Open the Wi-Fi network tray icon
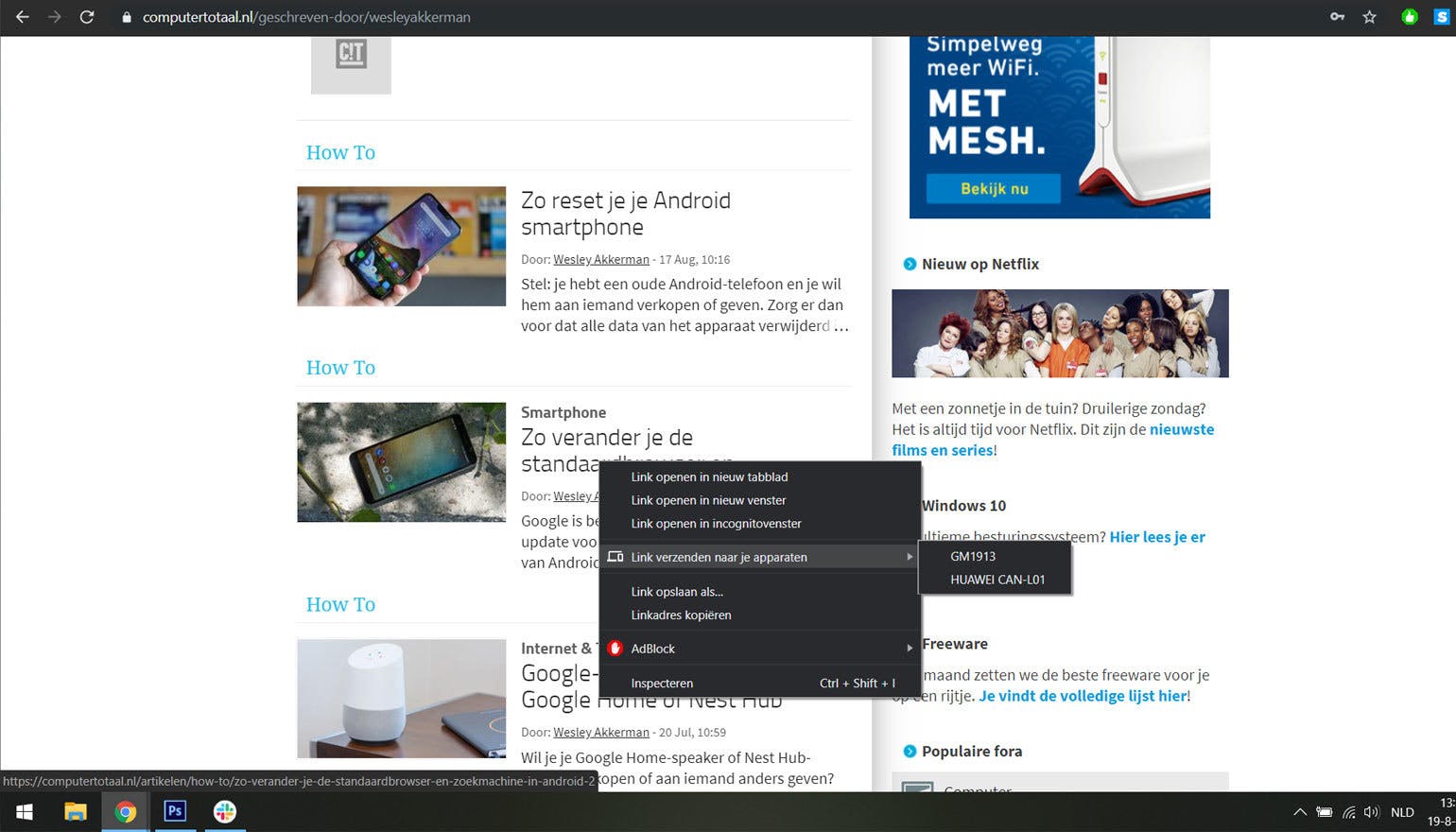This screenshot has width=1456, height=832. coord(1348,812)
